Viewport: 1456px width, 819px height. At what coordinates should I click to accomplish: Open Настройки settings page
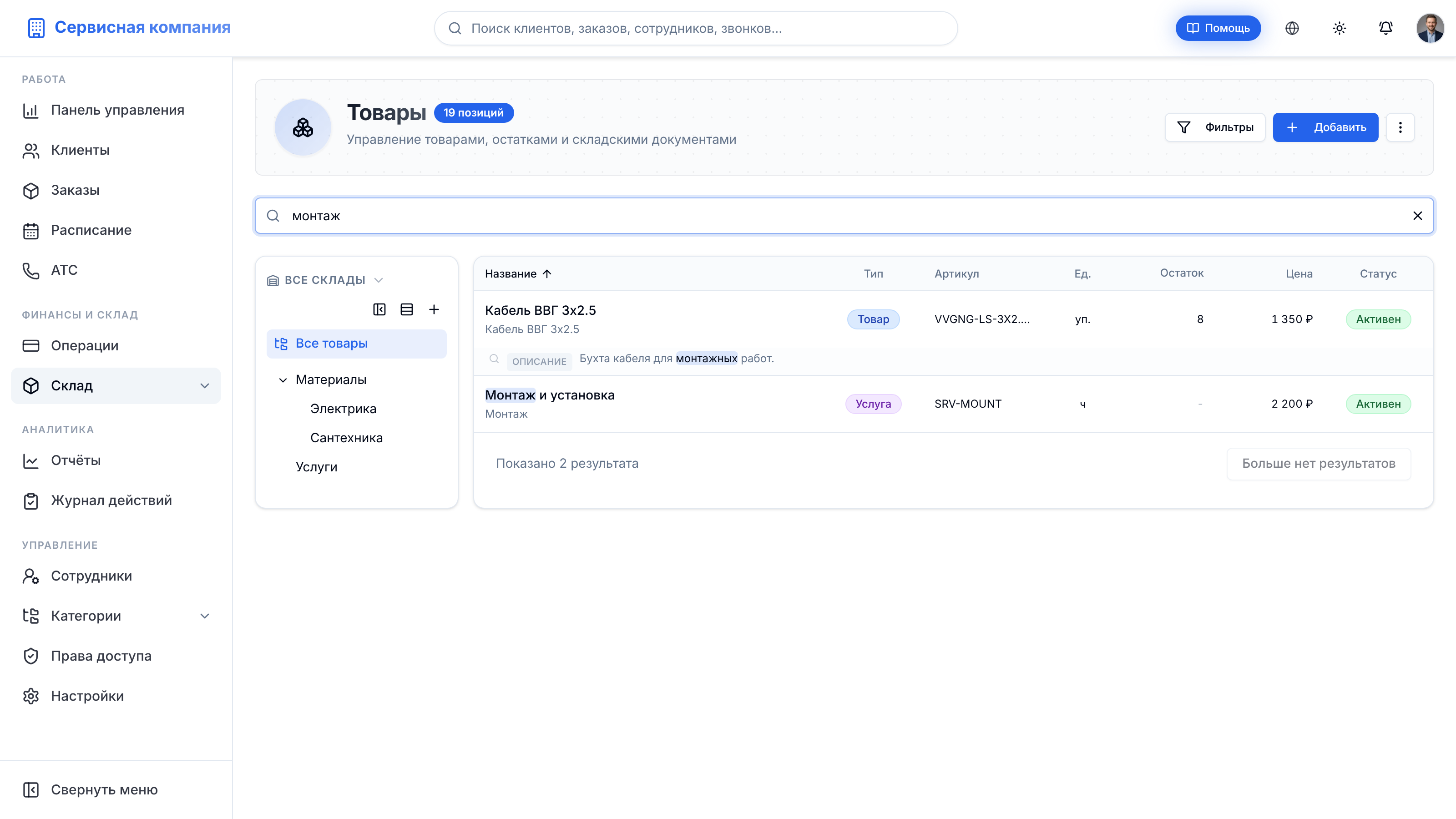tap(116, 696)
